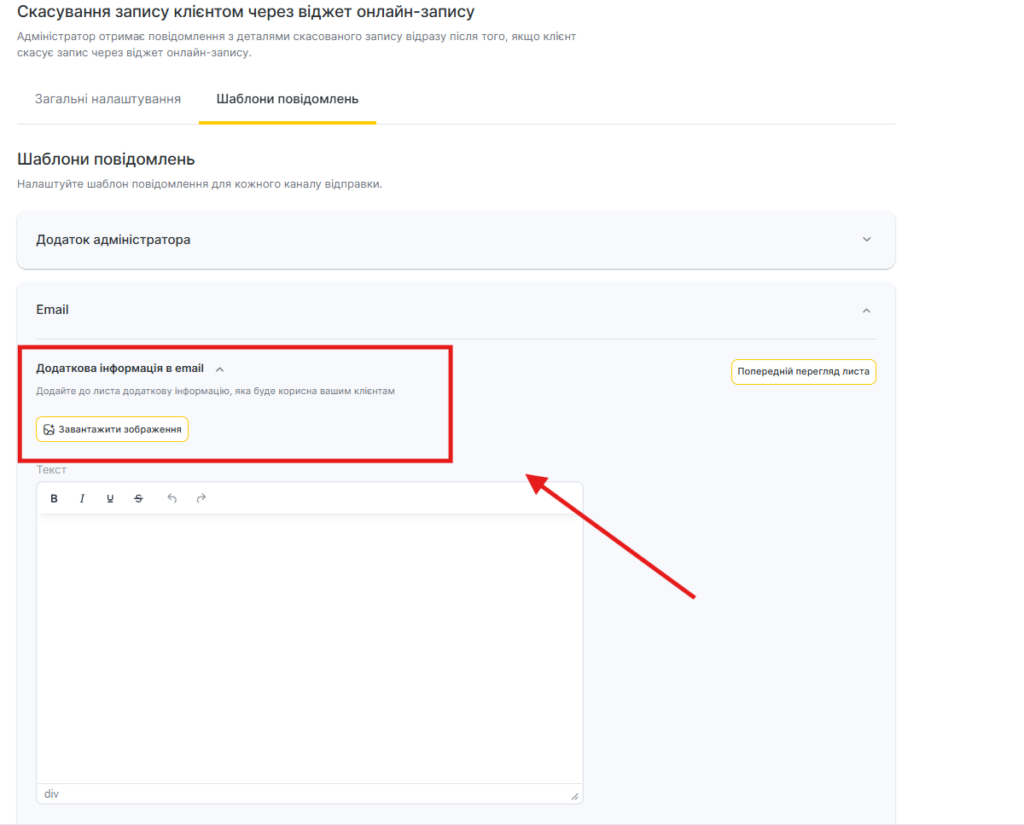Click the image icon inside the upload button

49,429
